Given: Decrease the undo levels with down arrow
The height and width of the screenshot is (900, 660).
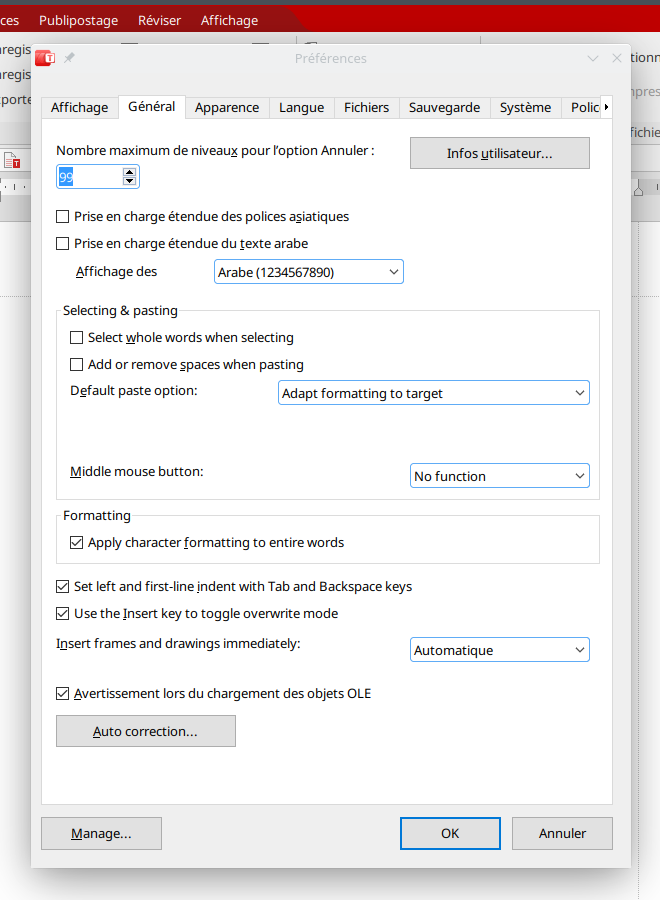Looking at the screenshot, I should point(129,182).
